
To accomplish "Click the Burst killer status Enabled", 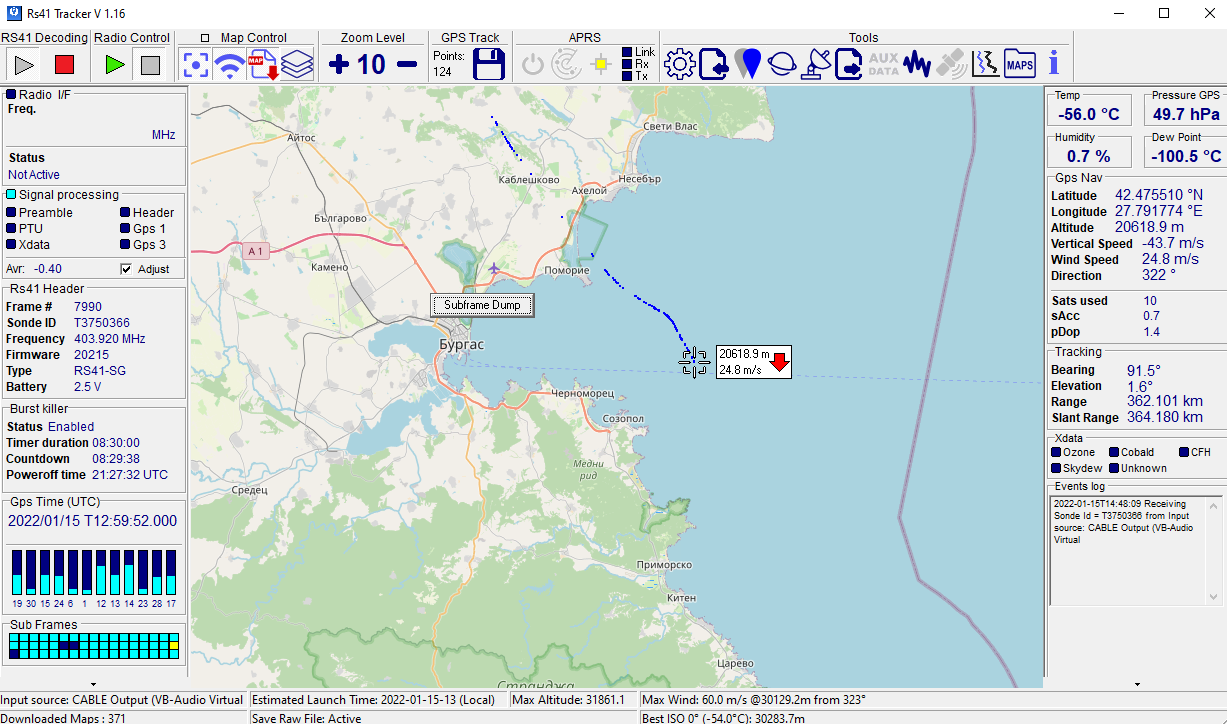I will click(x=71, y=427).
